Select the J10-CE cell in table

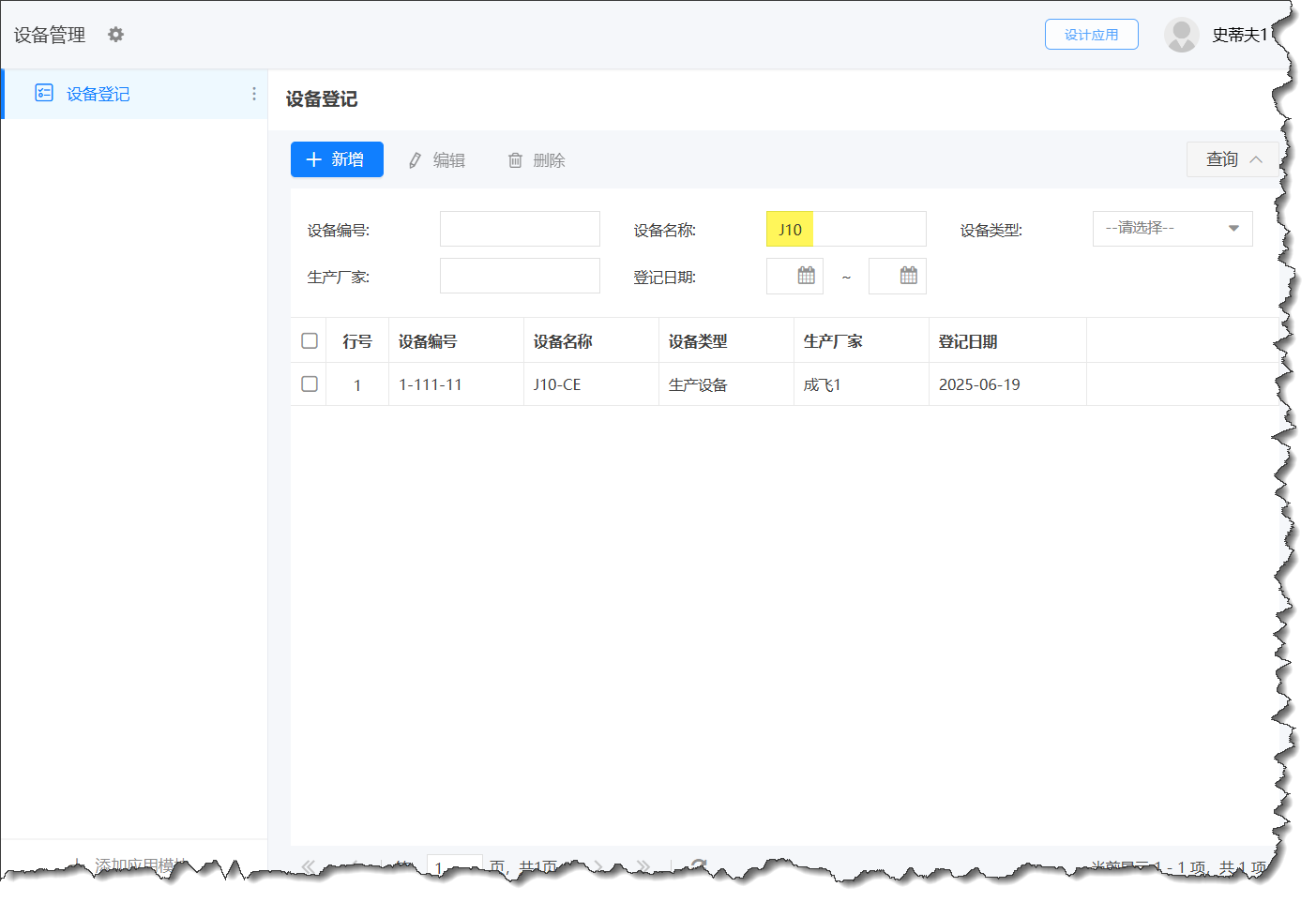(x=557, y=384)
